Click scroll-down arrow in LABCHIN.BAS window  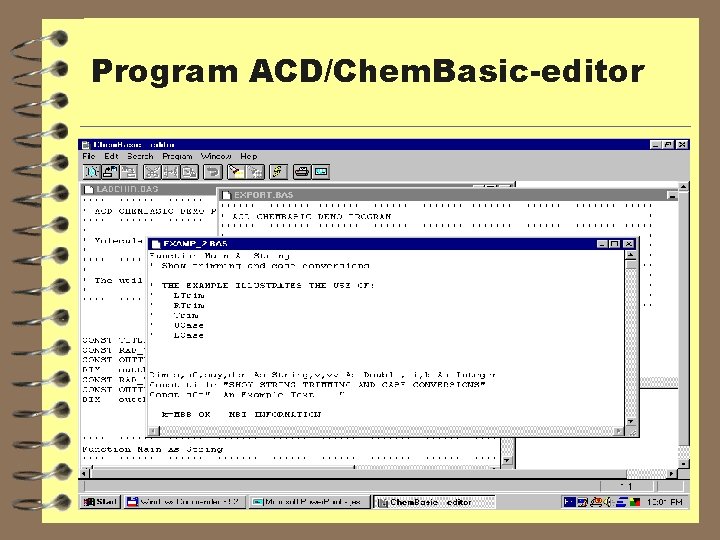pyautogui.click(x=507, y=461)
